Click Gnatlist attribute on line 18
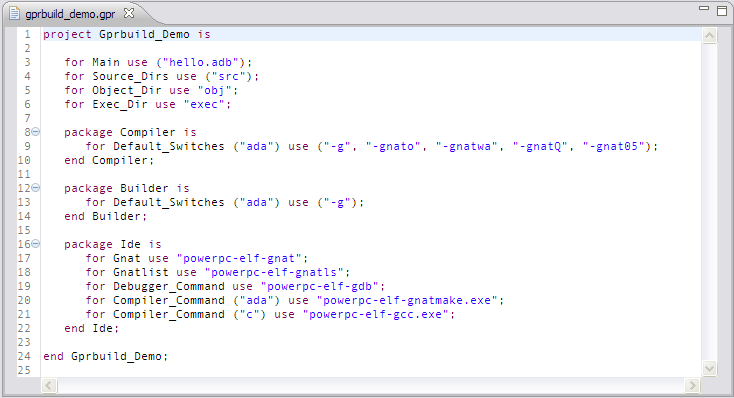Image resolution: width=734 pixels, height=398 pixels. pos(140,273)
